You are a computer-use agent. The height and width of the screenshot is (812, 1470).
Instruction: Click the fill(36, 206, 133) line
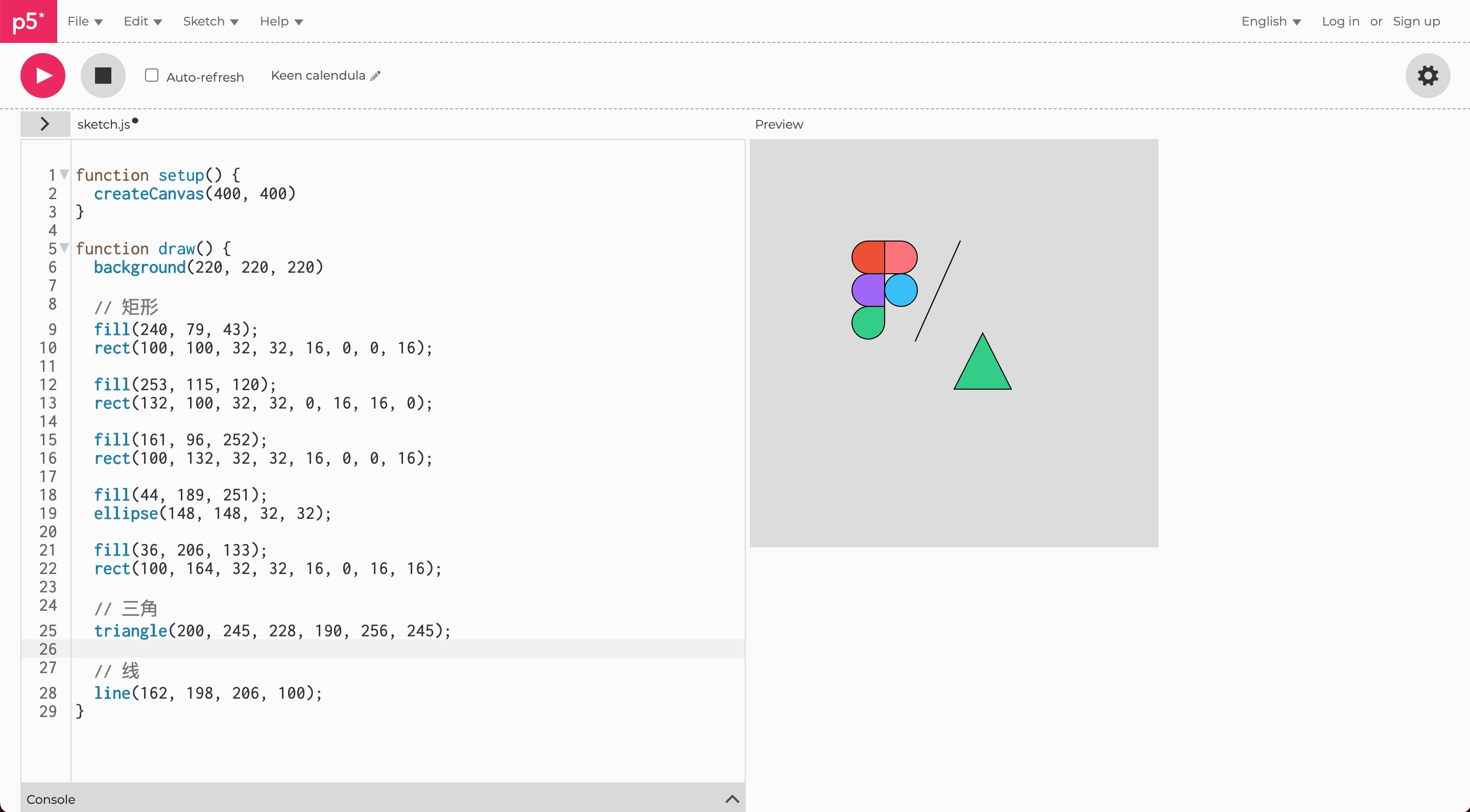tap(180, 550)
